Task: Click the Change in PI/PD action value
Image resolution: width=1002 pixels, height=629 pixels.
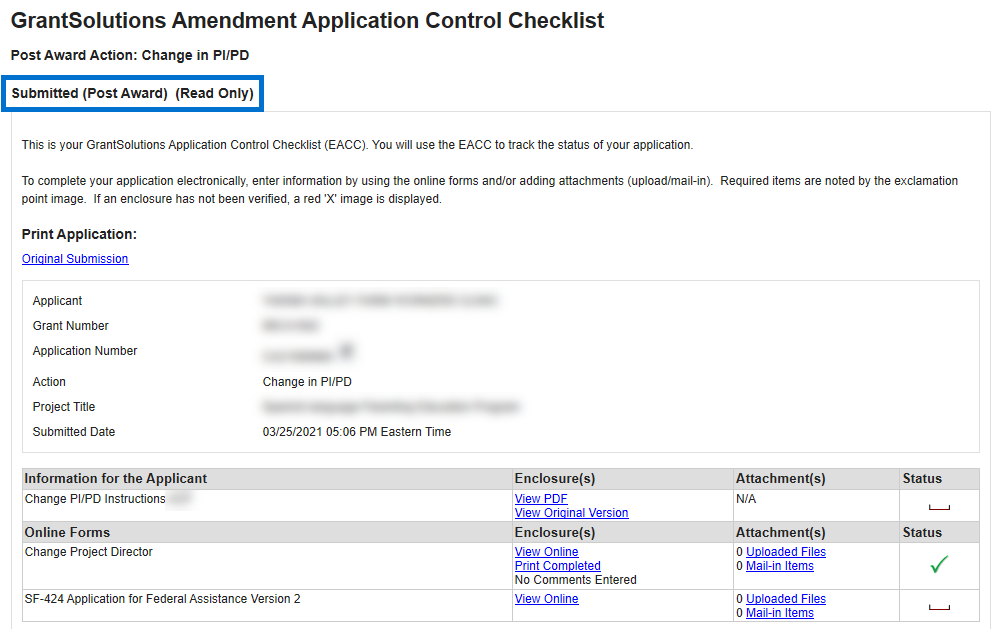Action: (x=307, y=382)
